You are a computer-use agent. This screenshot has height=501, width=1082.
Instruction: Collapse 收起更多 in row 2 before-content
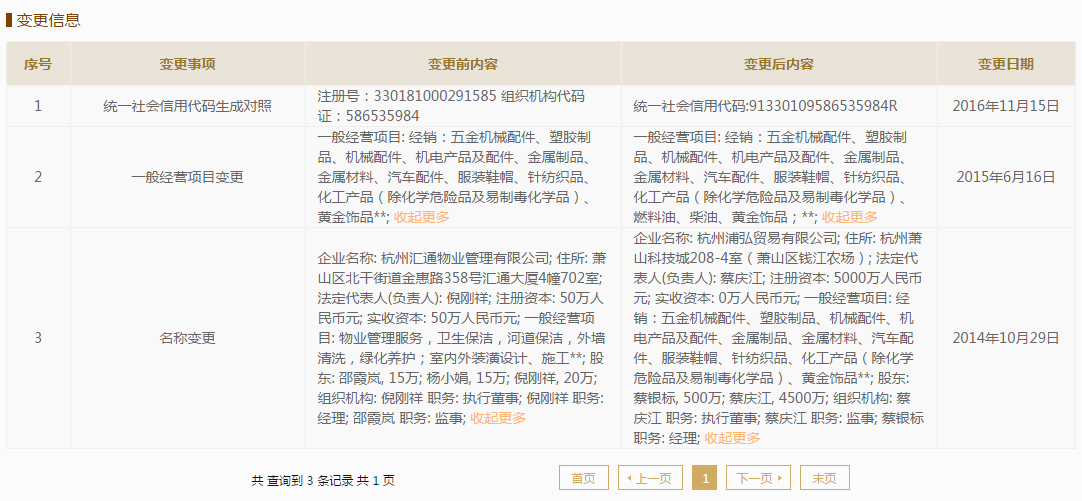422,217
